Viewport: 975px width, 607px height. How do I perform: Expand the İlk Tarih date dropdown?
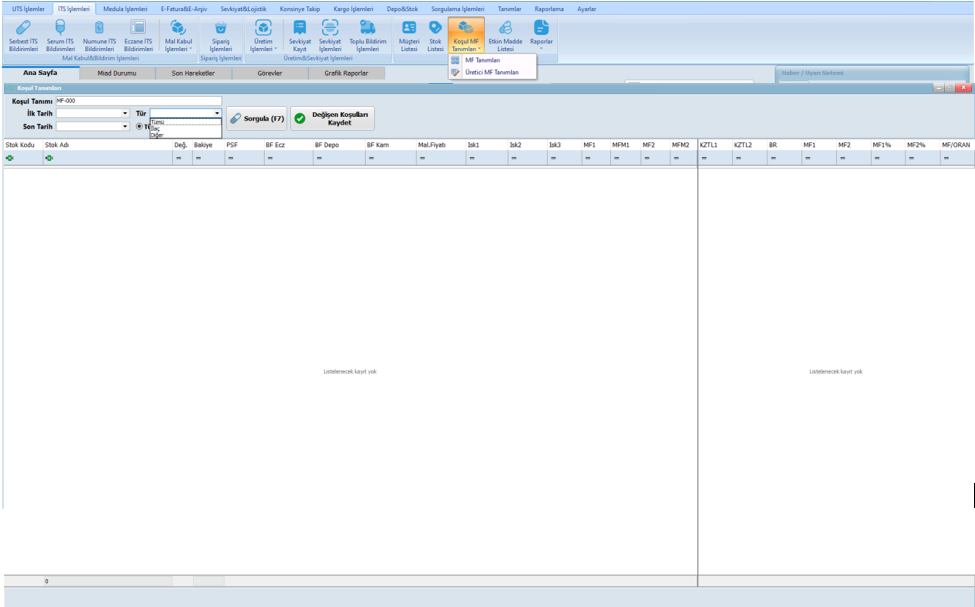(125, 114)
